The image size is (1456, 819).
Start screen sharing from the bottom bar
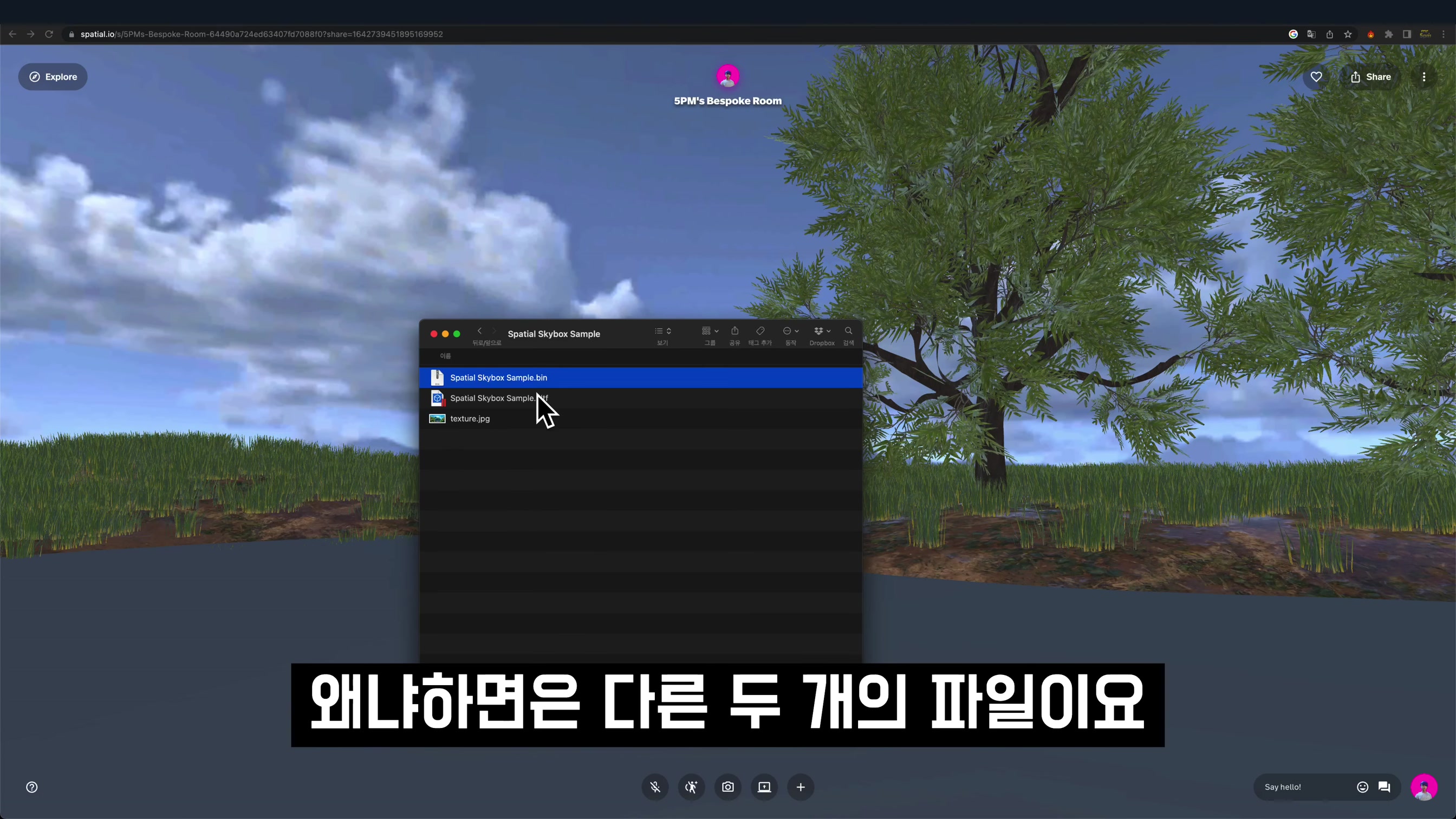764,787
